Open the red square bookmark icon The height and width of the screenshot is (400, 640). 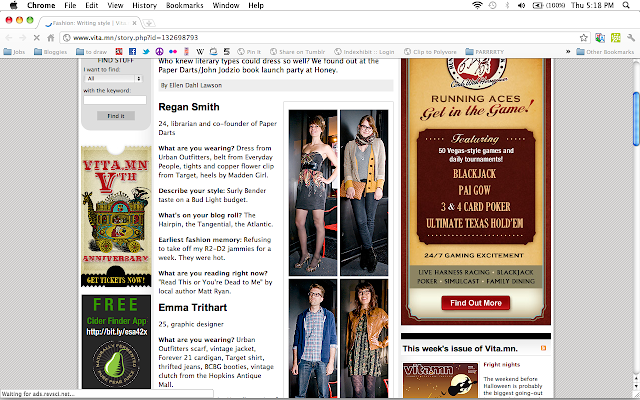click(119, 51)
